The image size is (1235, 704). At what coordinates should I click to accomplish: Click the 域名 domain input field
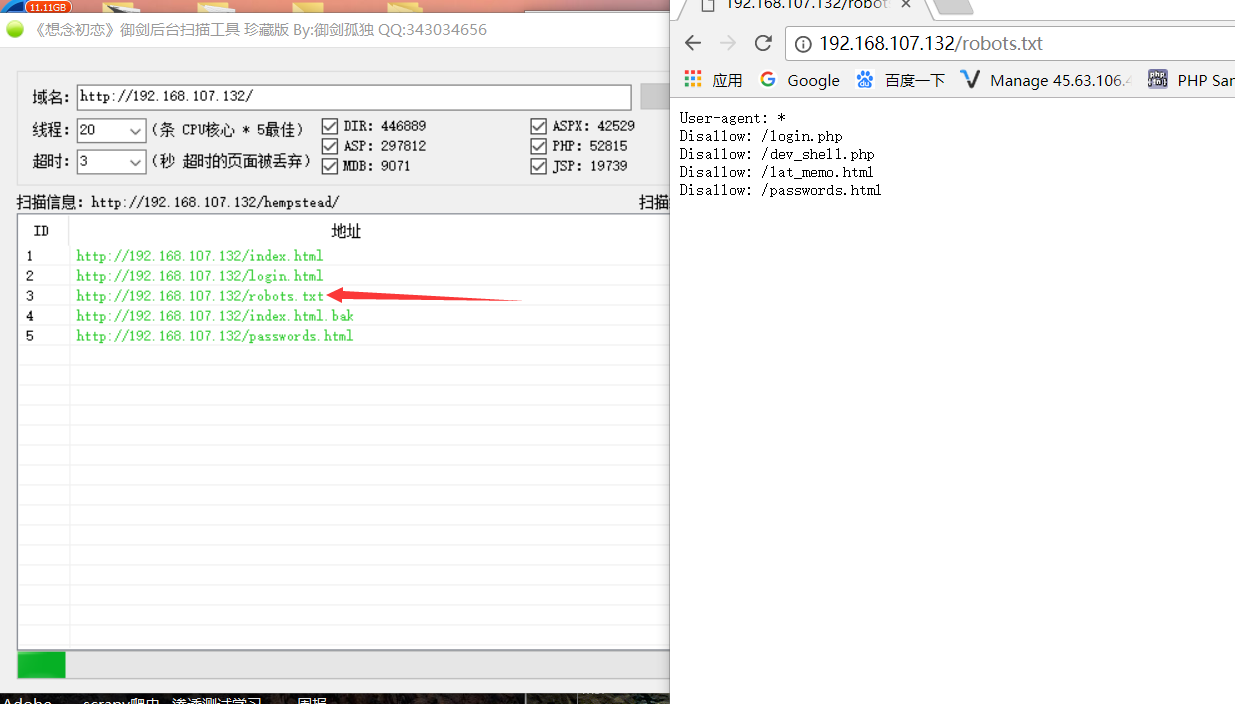pyautogui.click(x=354, y=97)
